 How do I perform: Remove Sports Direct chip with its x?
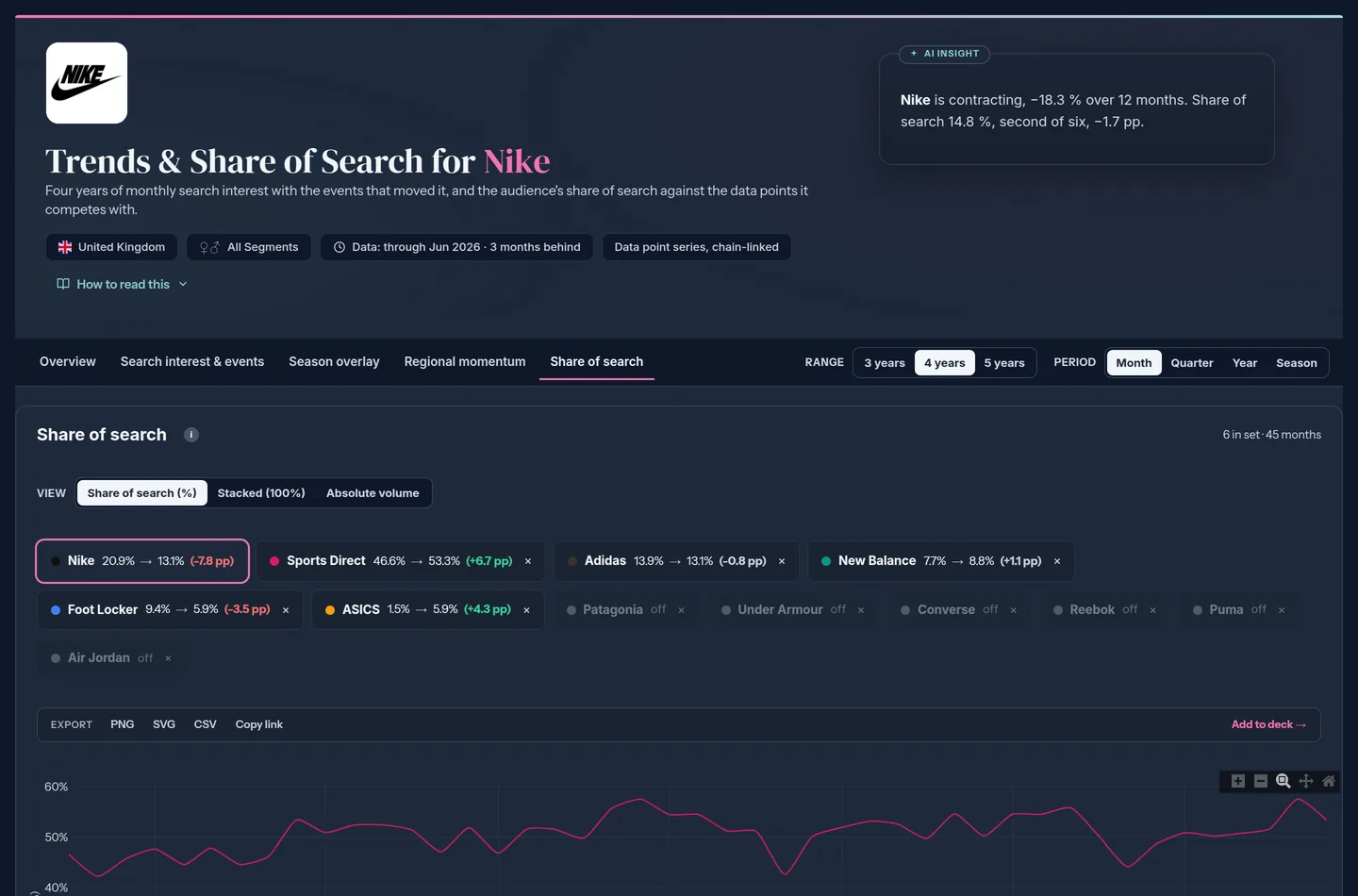coord(528,561)
